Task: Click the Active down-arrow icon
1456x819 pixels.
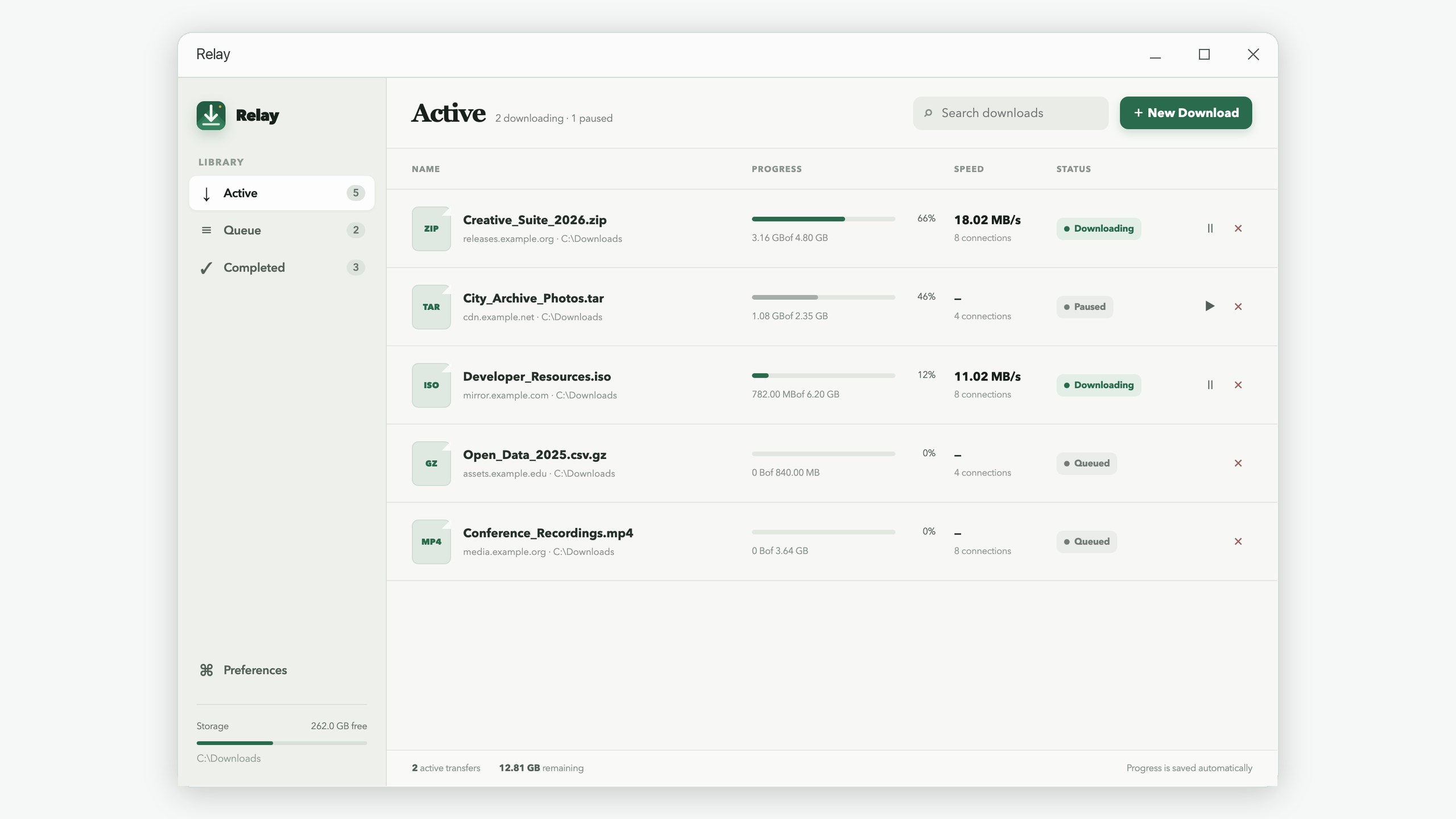Action: click(x=206, y=194)
